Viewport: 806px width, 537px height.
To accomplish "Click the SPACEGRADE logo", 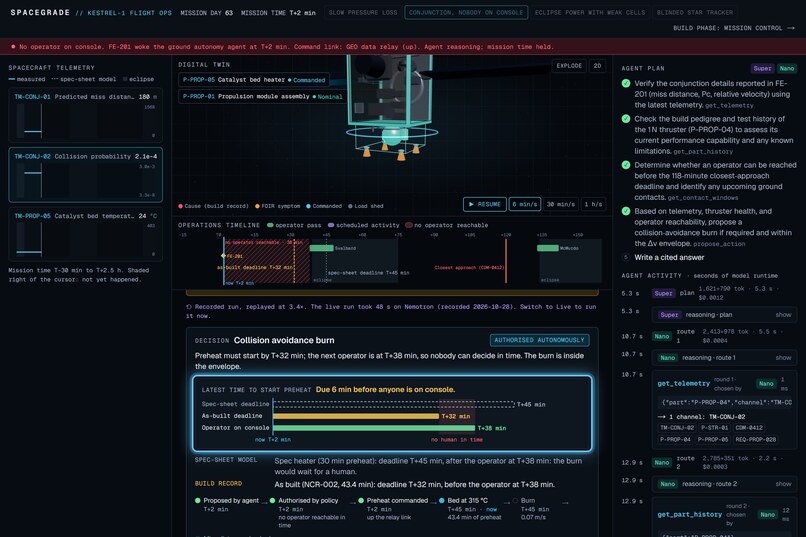I will pyautogui.click(x=40, y=12).
